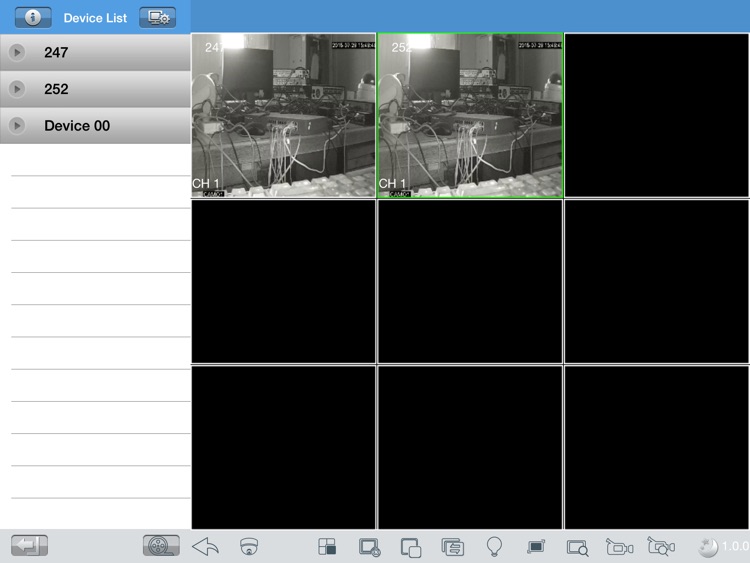750x563 pixels.
Task: Click the Device List title
Action: (x=95, y=18)
